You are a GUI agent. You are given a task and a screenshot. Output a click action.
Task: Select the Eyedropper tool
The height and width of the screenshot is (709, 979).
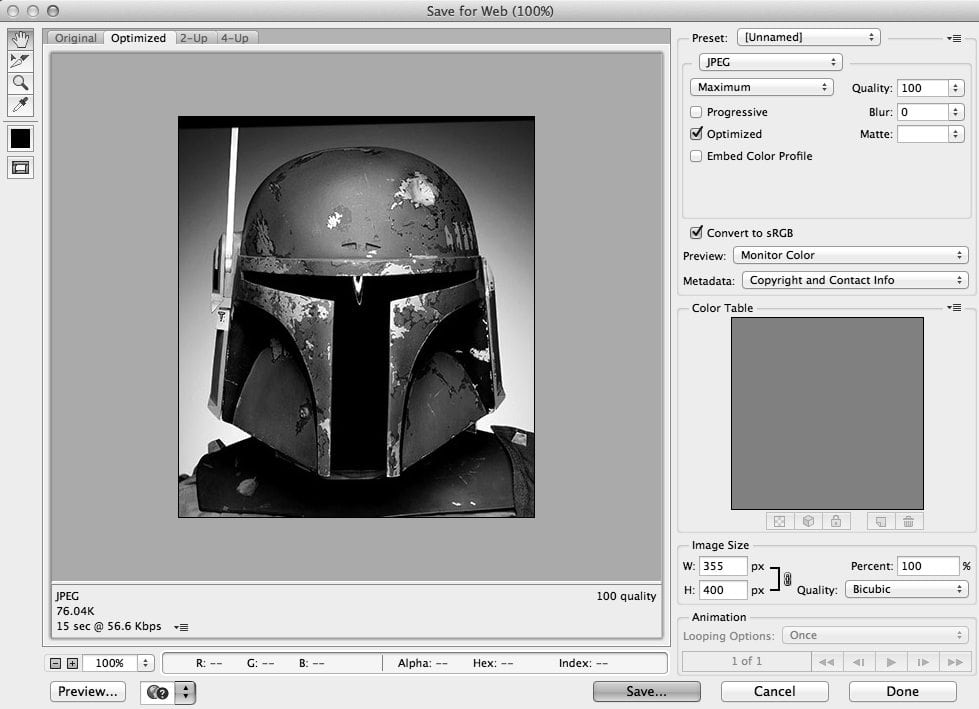[x=21, y=105]
